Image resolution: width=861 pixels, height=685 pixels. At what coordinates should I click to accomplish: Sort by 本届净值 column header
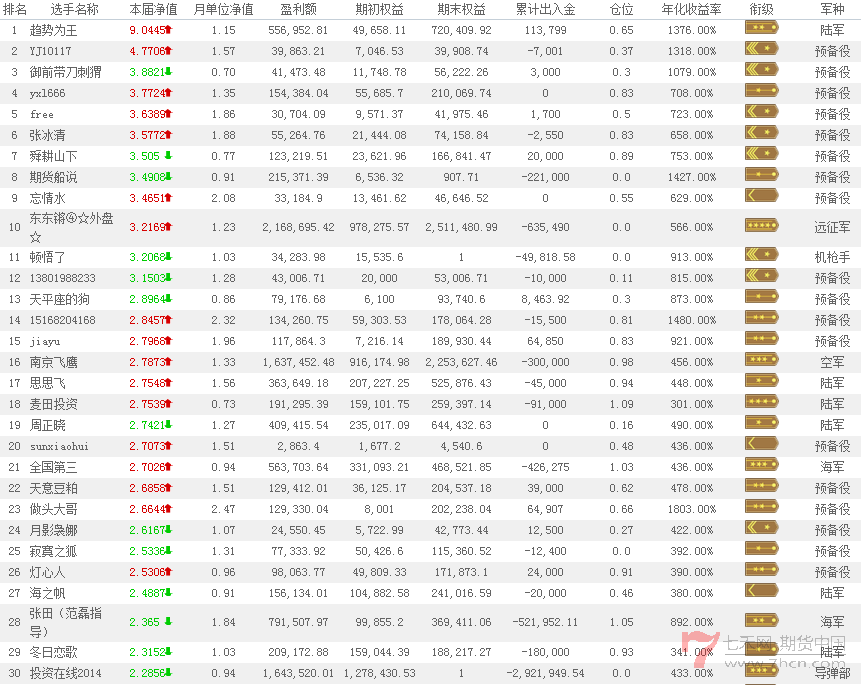[x=153, y=9]
